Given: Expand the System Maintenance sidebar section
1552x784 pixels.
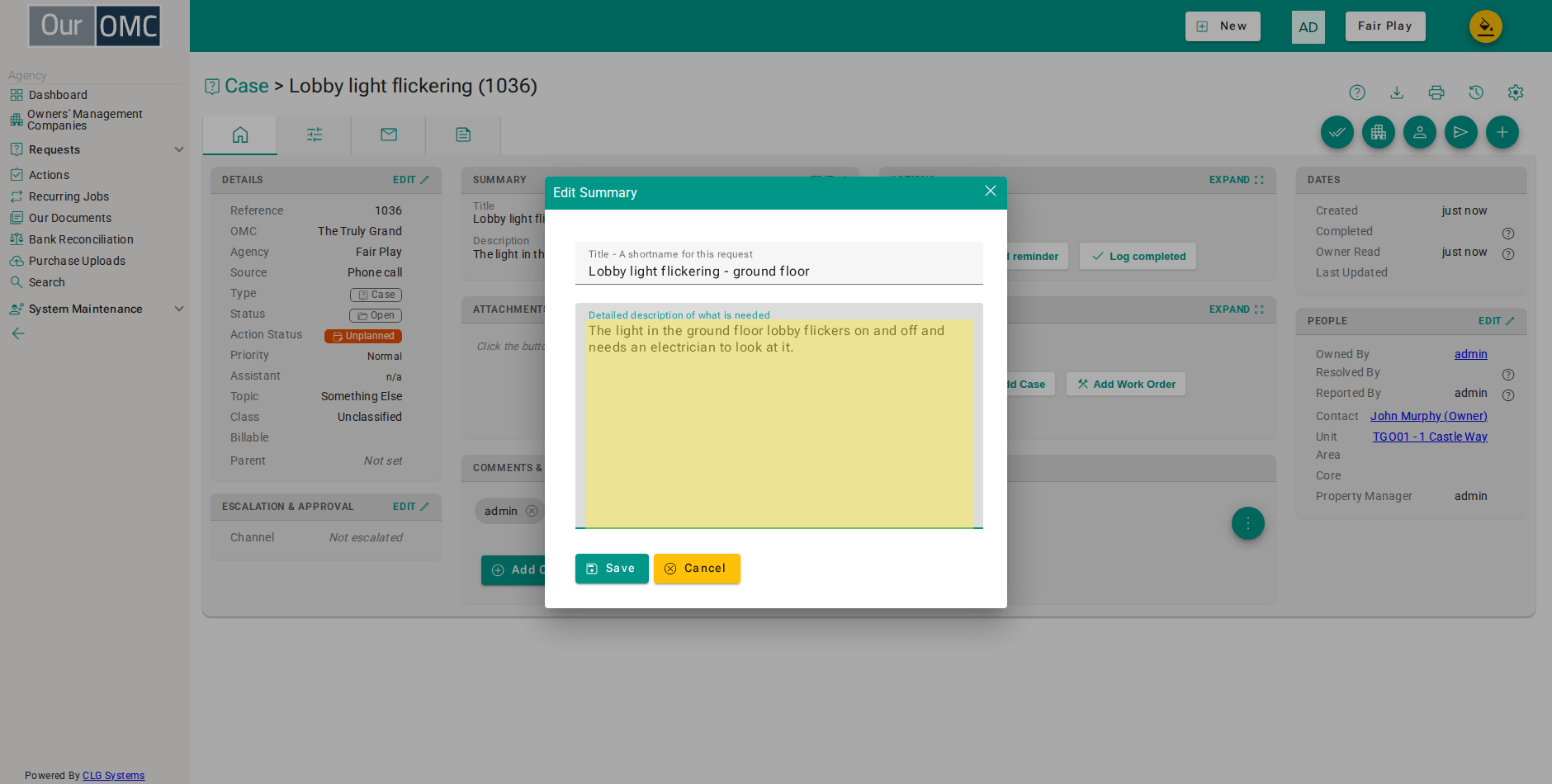Looking at the screenshot, I should coord(179,309).
